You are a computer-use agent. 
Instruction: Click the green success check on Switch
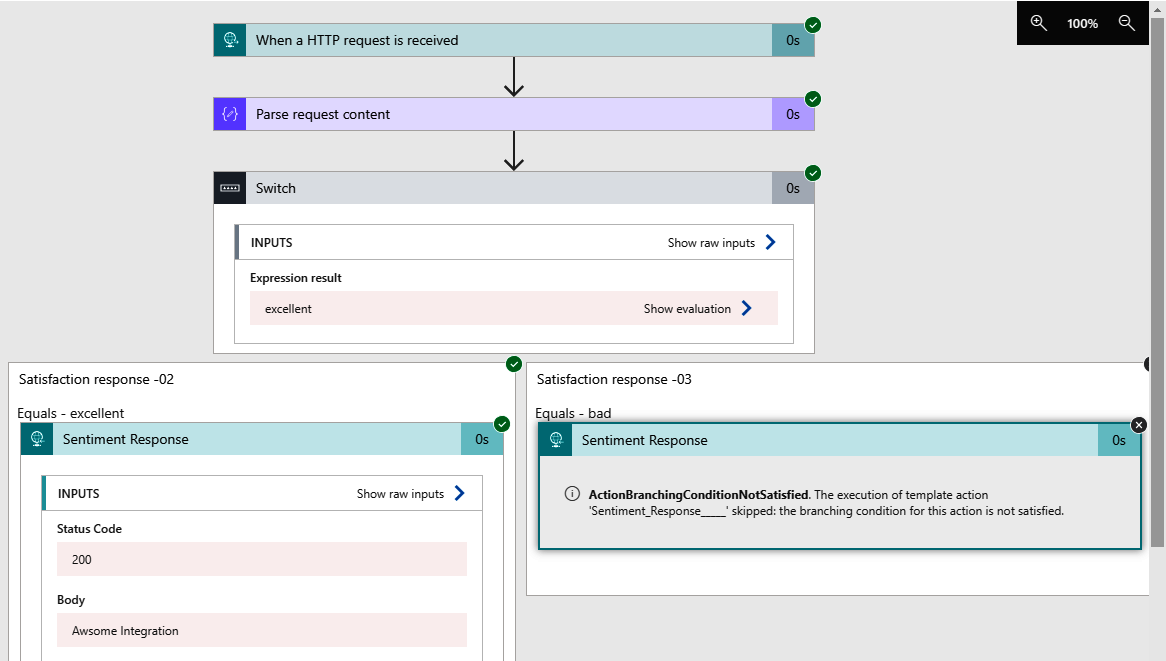[x=814, y=173]
